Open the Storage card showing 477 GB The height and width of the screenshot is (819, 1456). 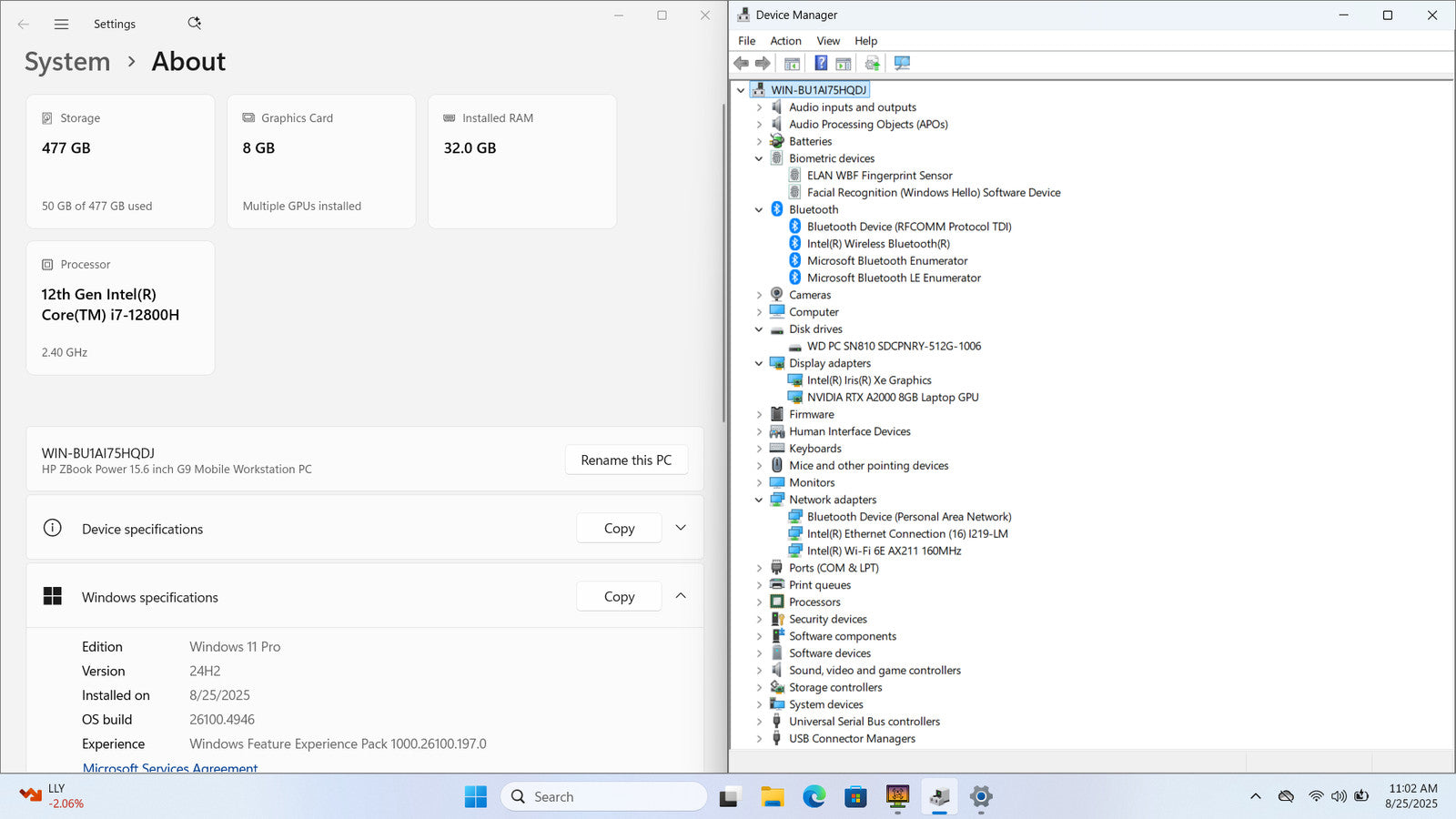120,162
